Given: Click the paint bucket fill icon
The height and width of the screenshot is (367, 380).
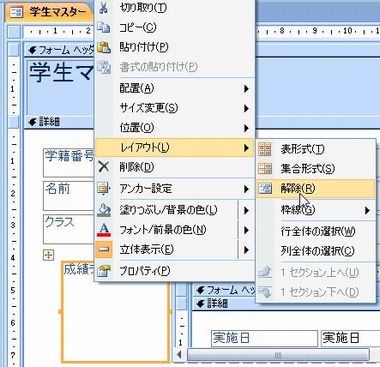Looking at the screenshot, I should 104,210.
